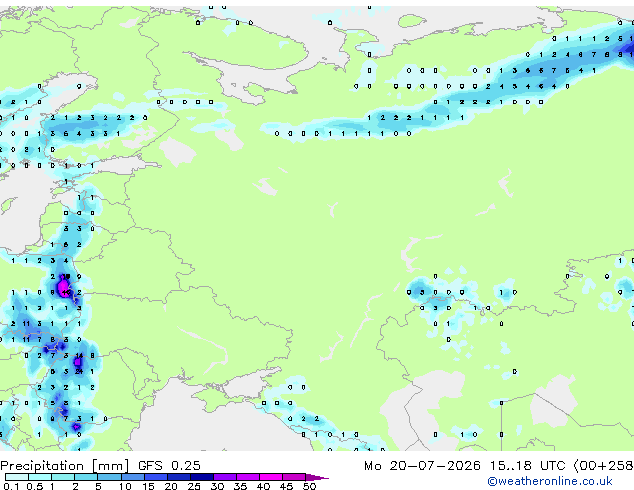Click the 2–5 mm legend color swatch

pos(86,477)
